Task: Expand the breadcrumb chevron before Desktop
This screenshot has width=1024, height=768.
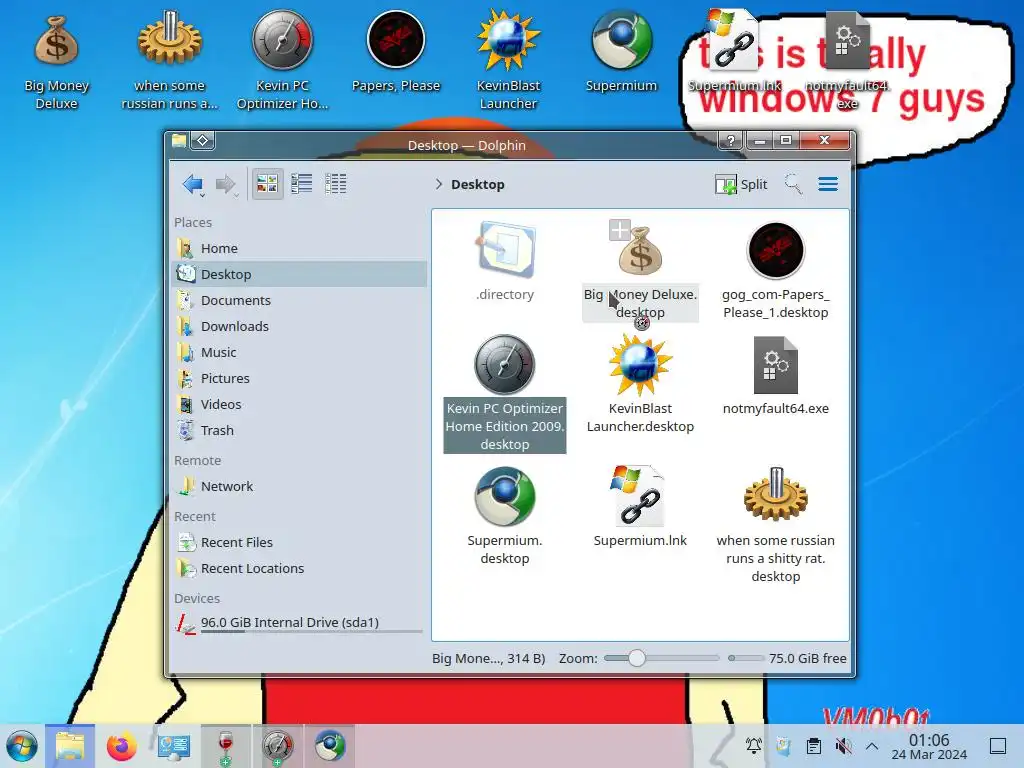Action: (439, 185)
